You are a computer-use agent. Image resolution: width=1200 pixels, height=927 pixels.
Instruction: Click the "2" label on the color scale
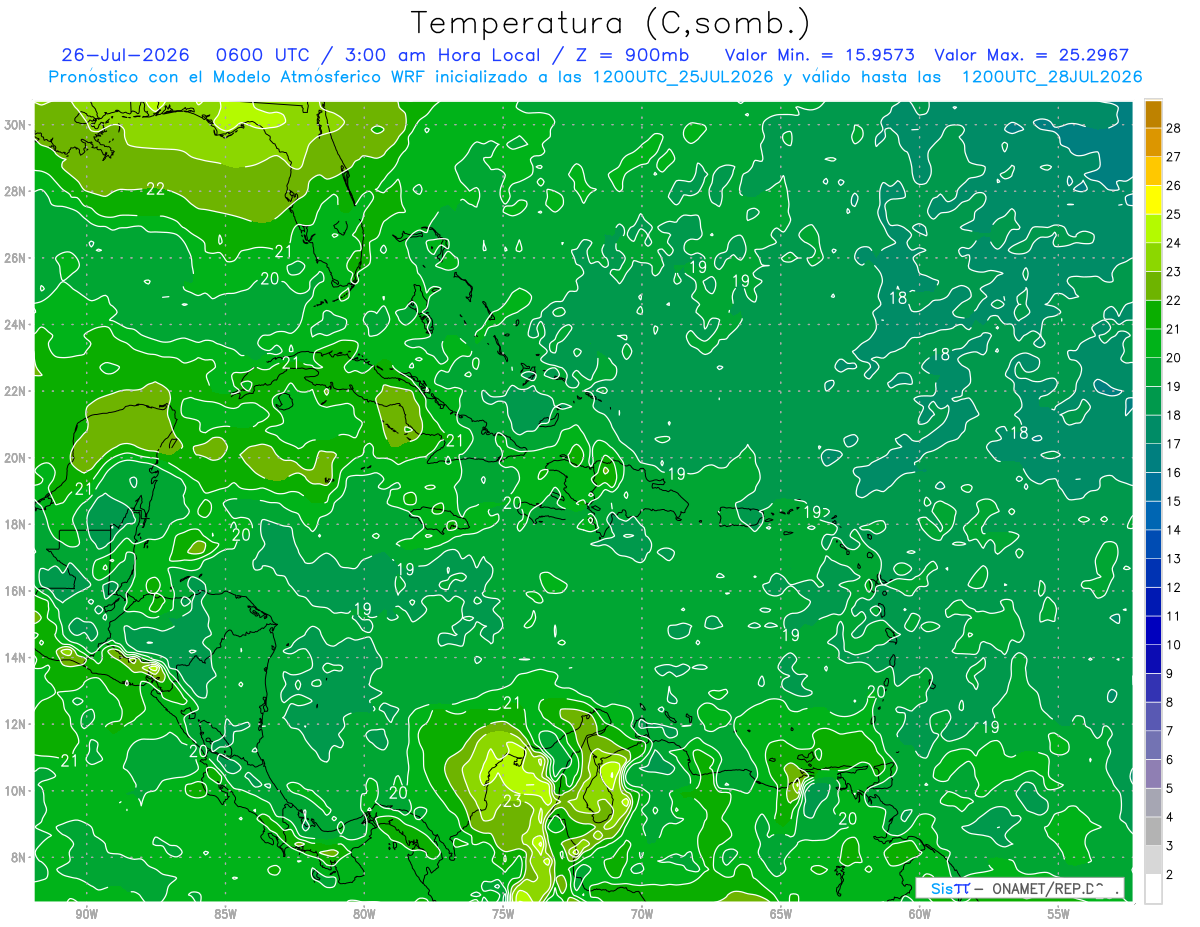tap(1170, 875)
